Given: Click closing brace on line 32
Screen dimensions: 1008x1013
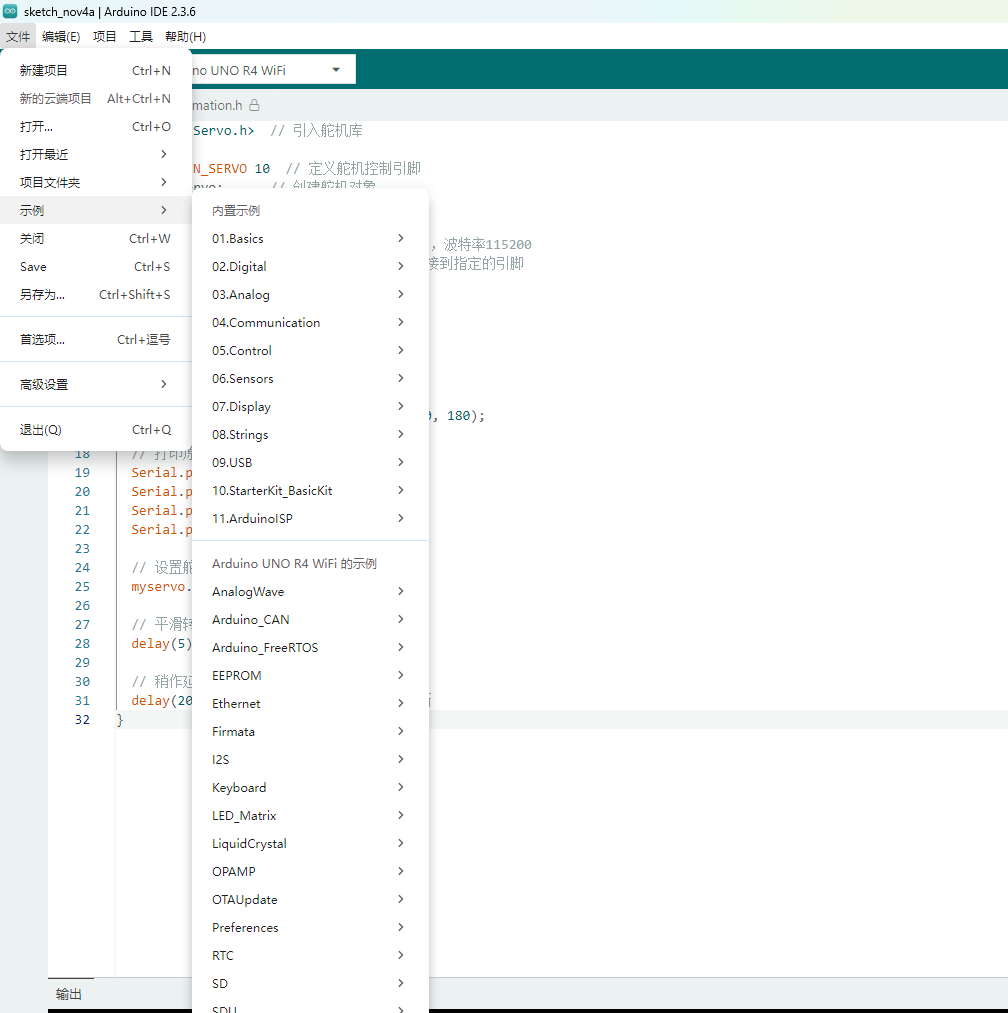Looking at the screenshot, I should [x=120, y=720].
